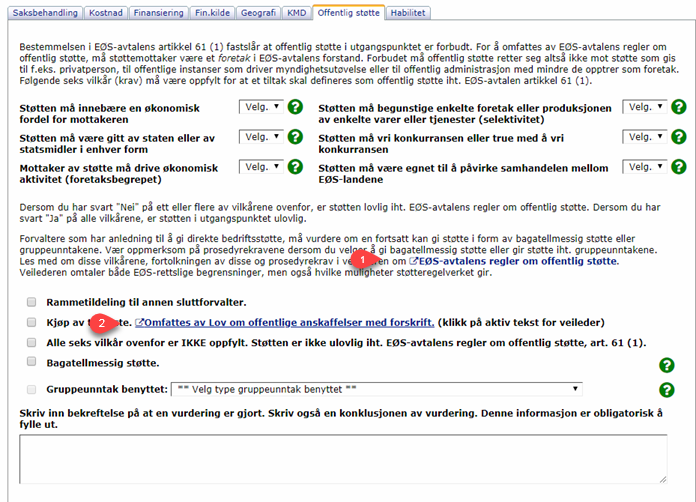Click external-link icon before Omfattes av Lov
696x502 pixels.
(x=139, y=323)
